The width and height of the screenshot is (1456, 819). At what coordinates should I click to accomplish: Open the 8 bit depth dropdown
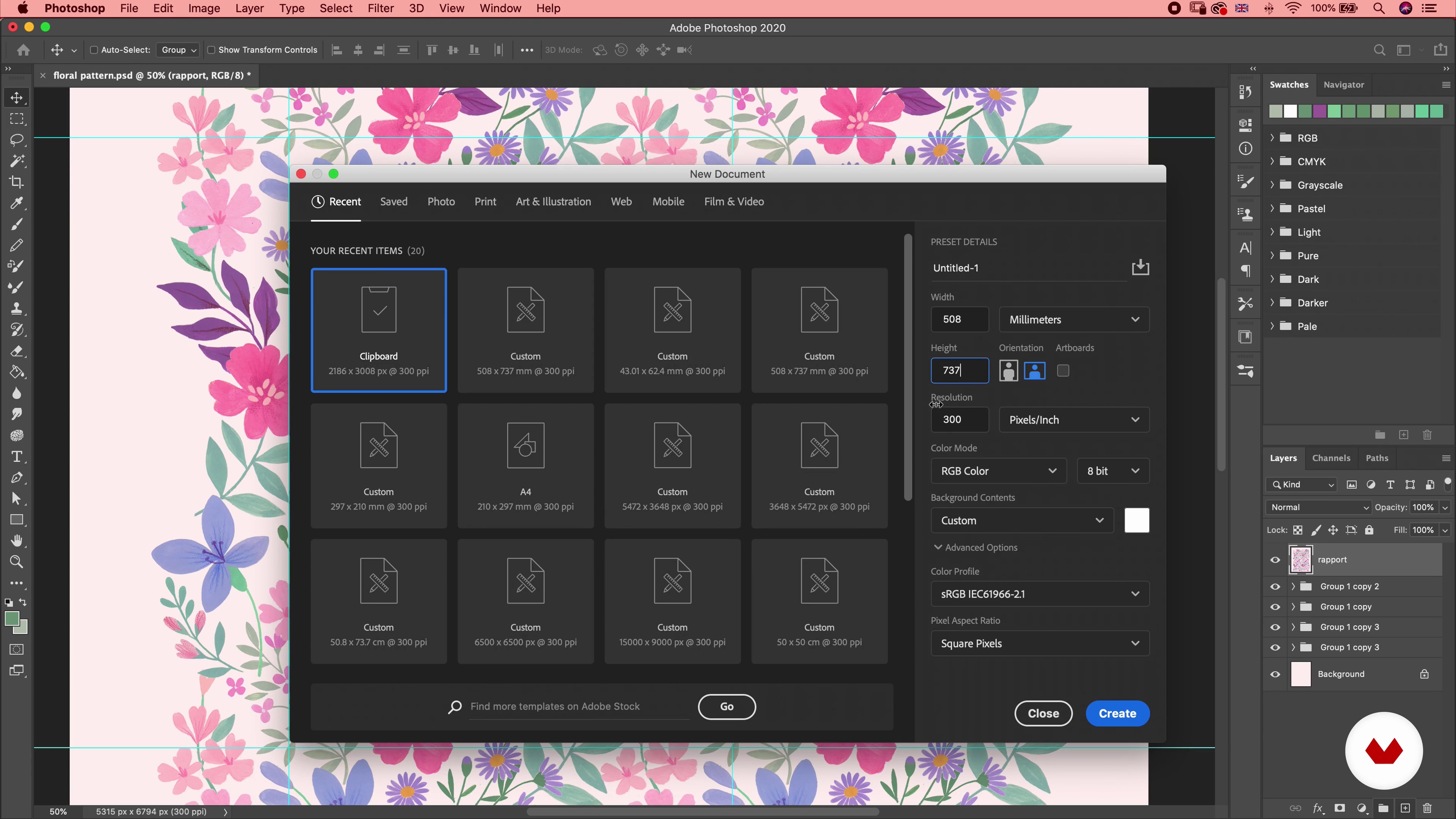pyautogui.click(x=1113, y=471)
